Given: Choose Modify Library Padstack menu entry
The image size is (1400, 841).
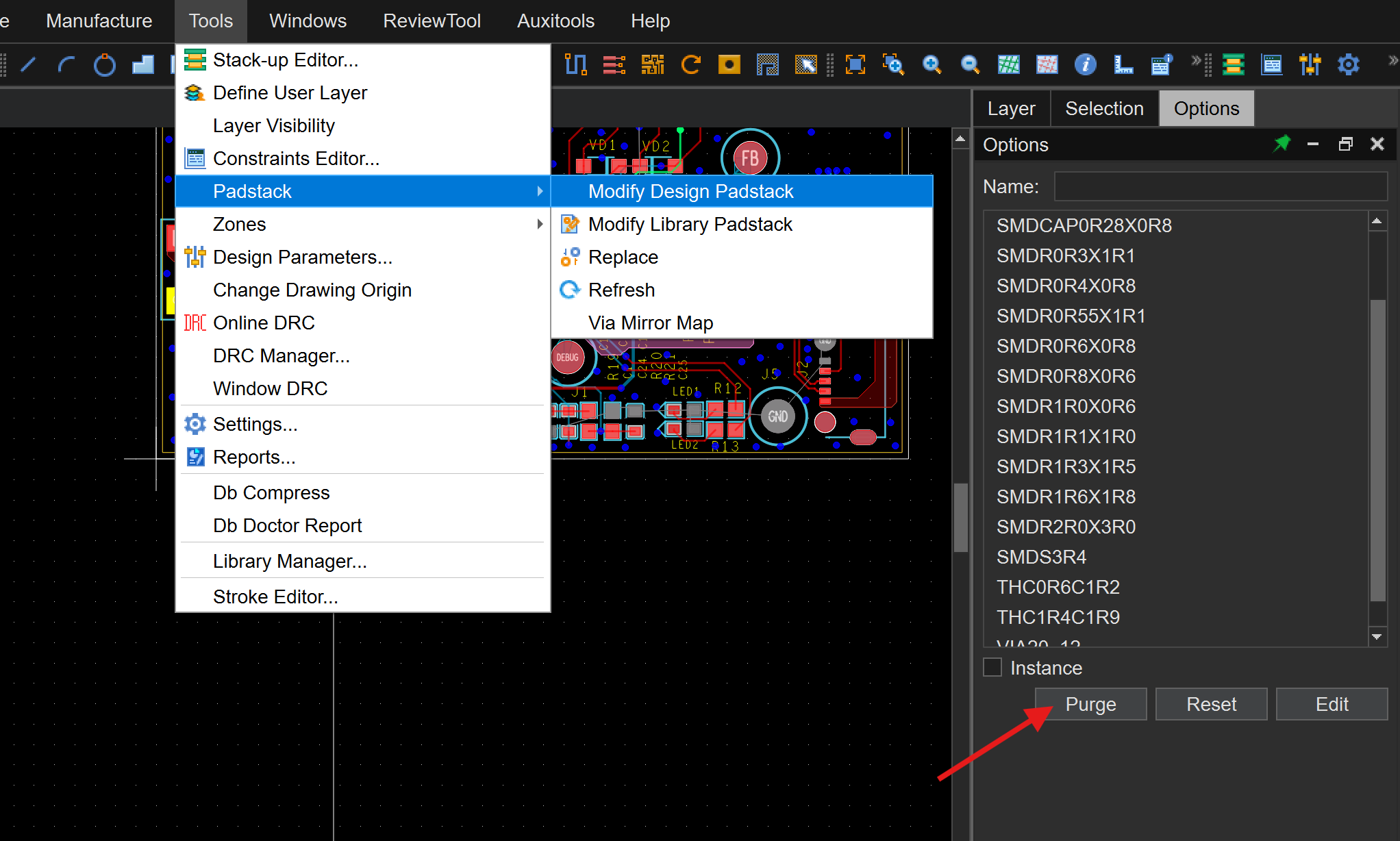Looking at the screenshot, I should [x=690, y=224].
